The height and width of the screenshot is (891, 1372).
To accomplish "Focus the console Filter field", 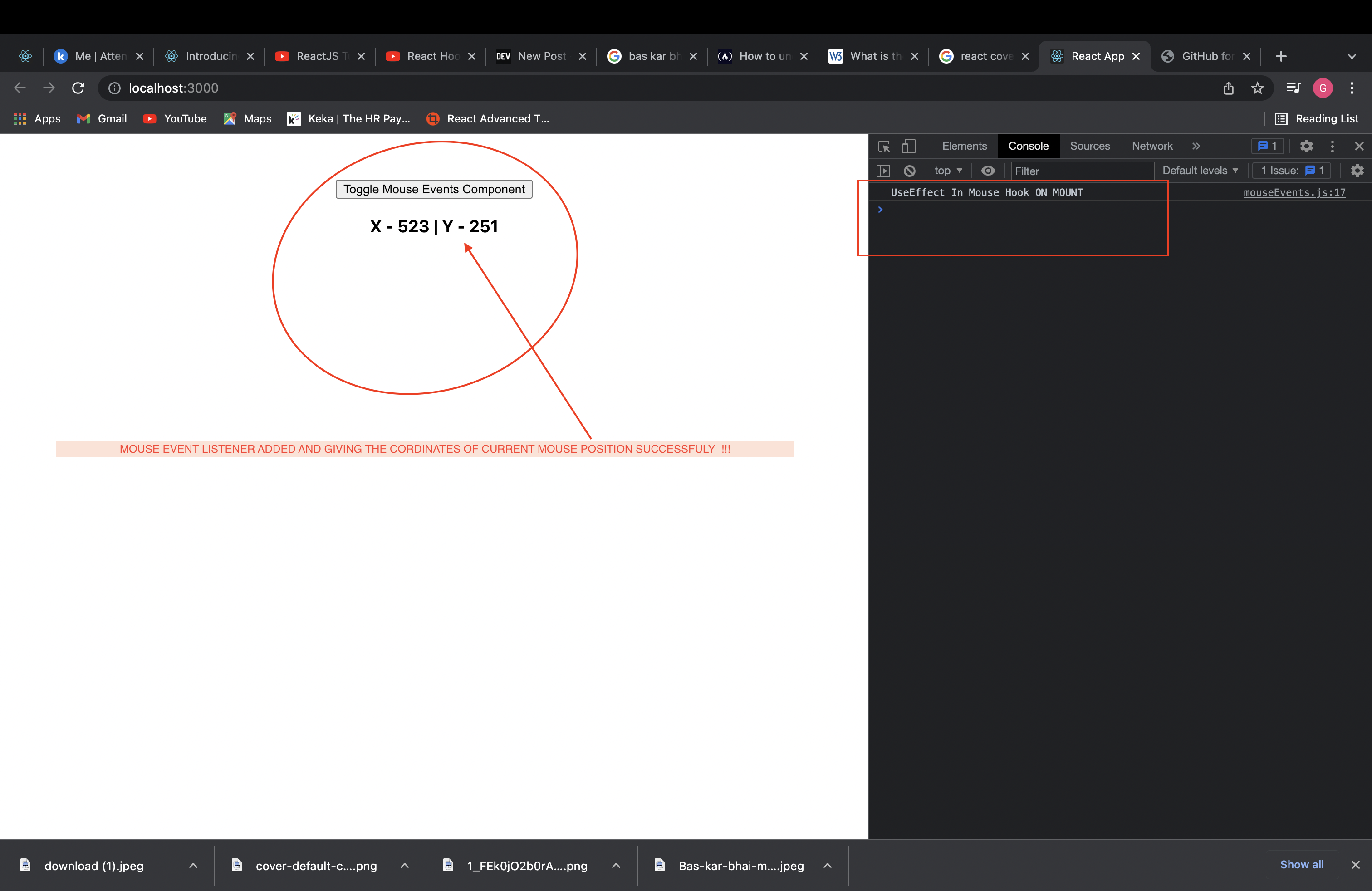I will (x=1083, y=171).
